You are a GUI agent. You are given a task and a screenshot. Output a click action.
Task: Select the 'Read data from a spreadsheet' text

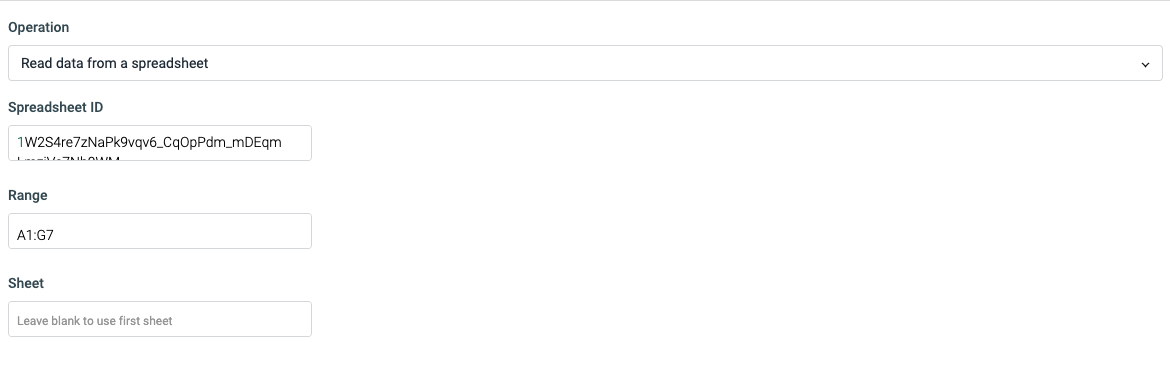tap(114, 63)
